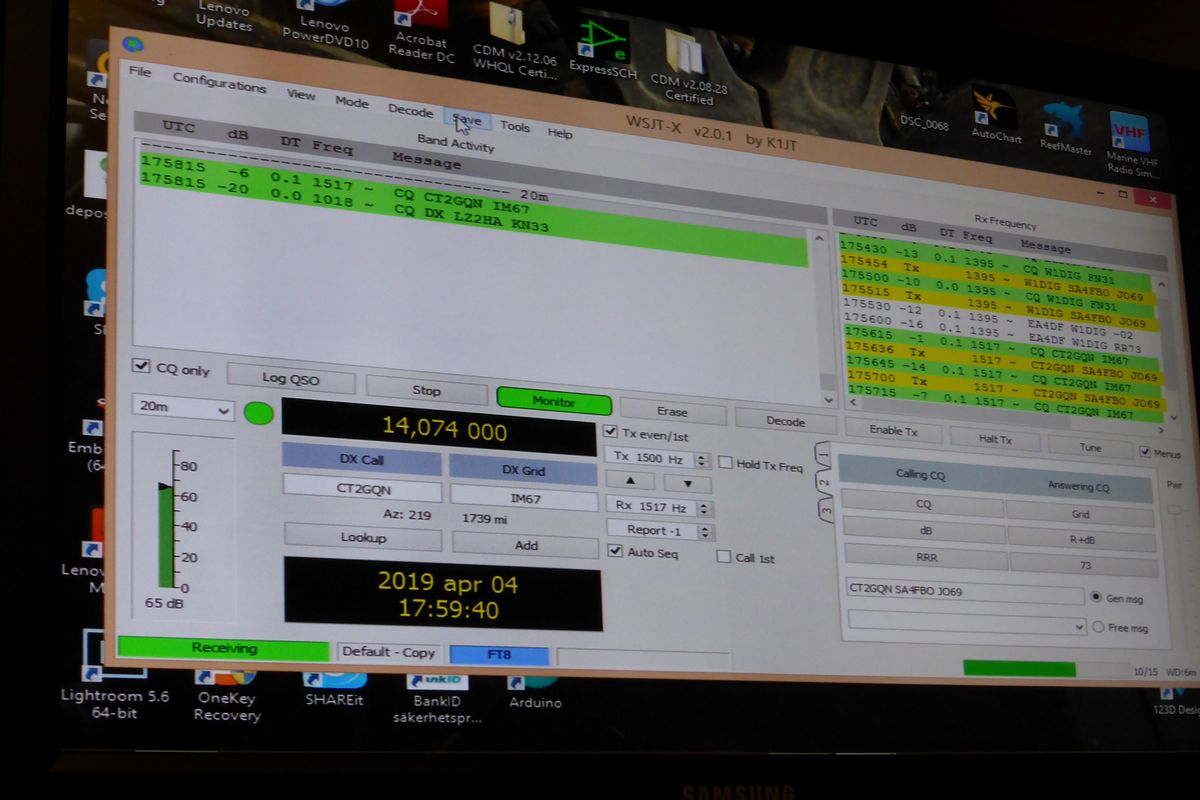Open the Lenovo Updates desktop icon

[222, 16]
